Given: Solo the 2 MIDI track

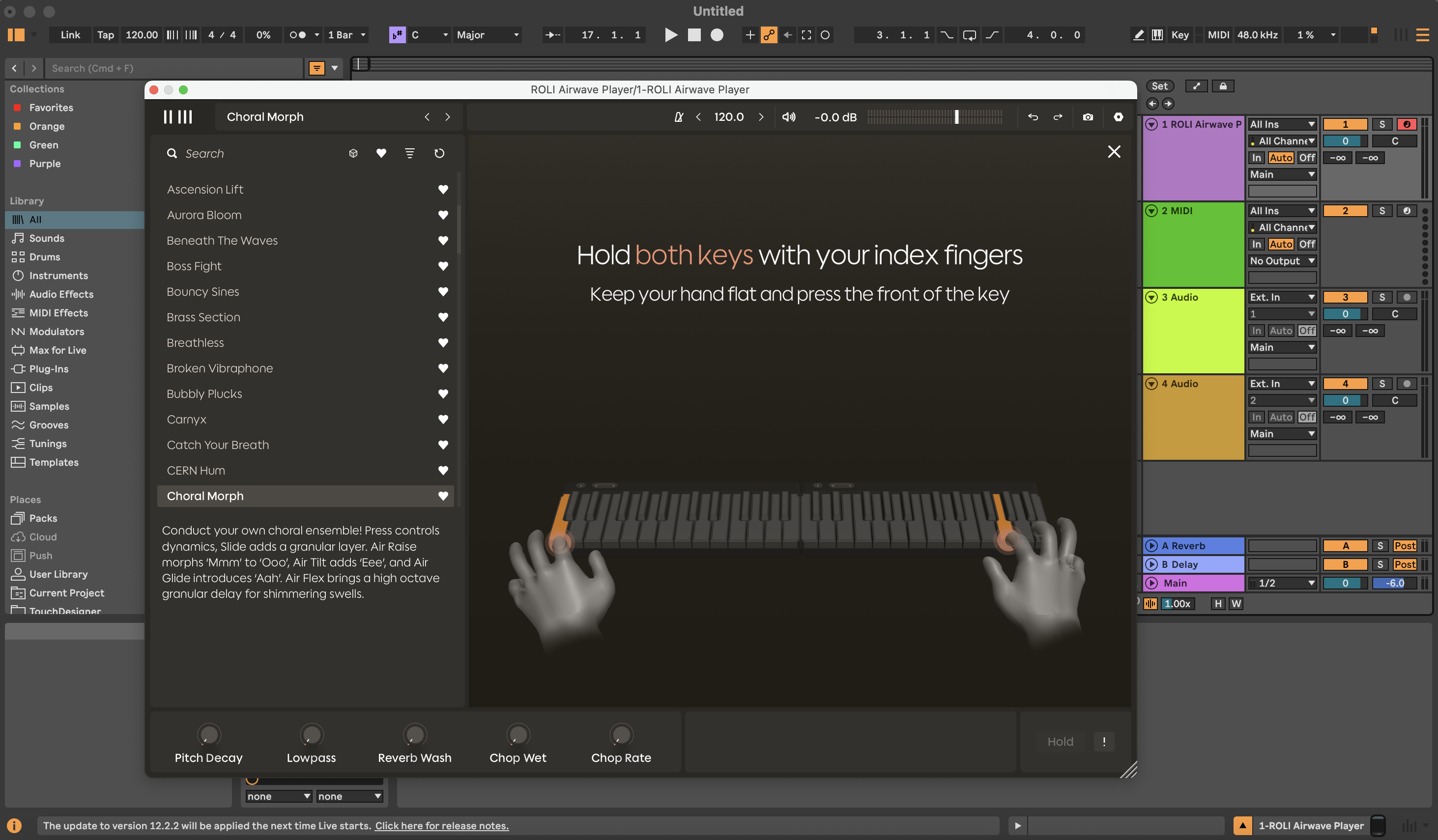Looking at the screenshot, I should 1381,210.
